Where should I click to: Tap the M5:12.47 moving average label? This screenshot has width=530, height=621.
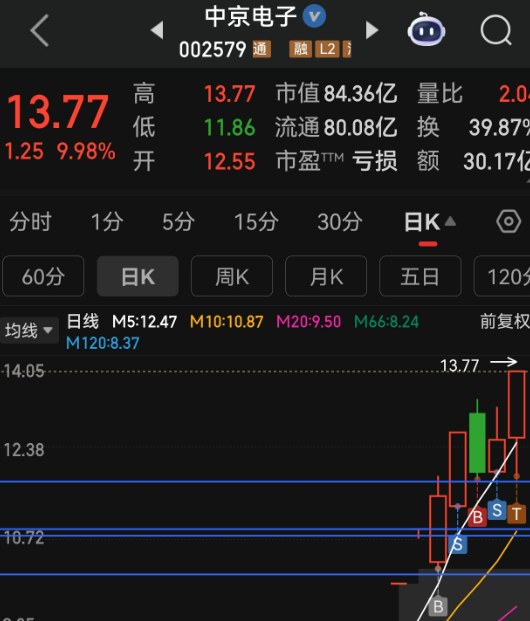pyautogui.click(x=145, y=322)
